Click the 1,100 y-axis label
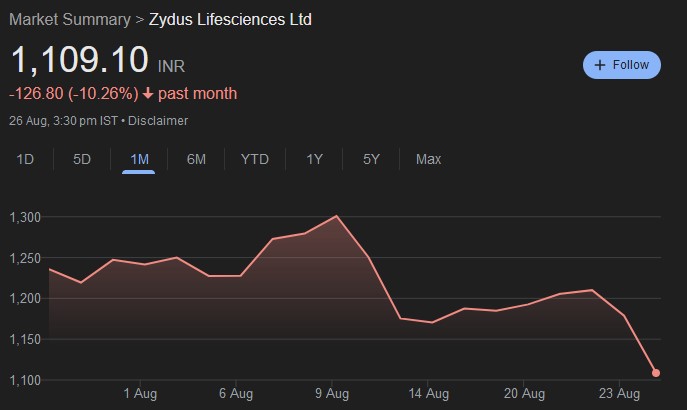 [25, 380]
